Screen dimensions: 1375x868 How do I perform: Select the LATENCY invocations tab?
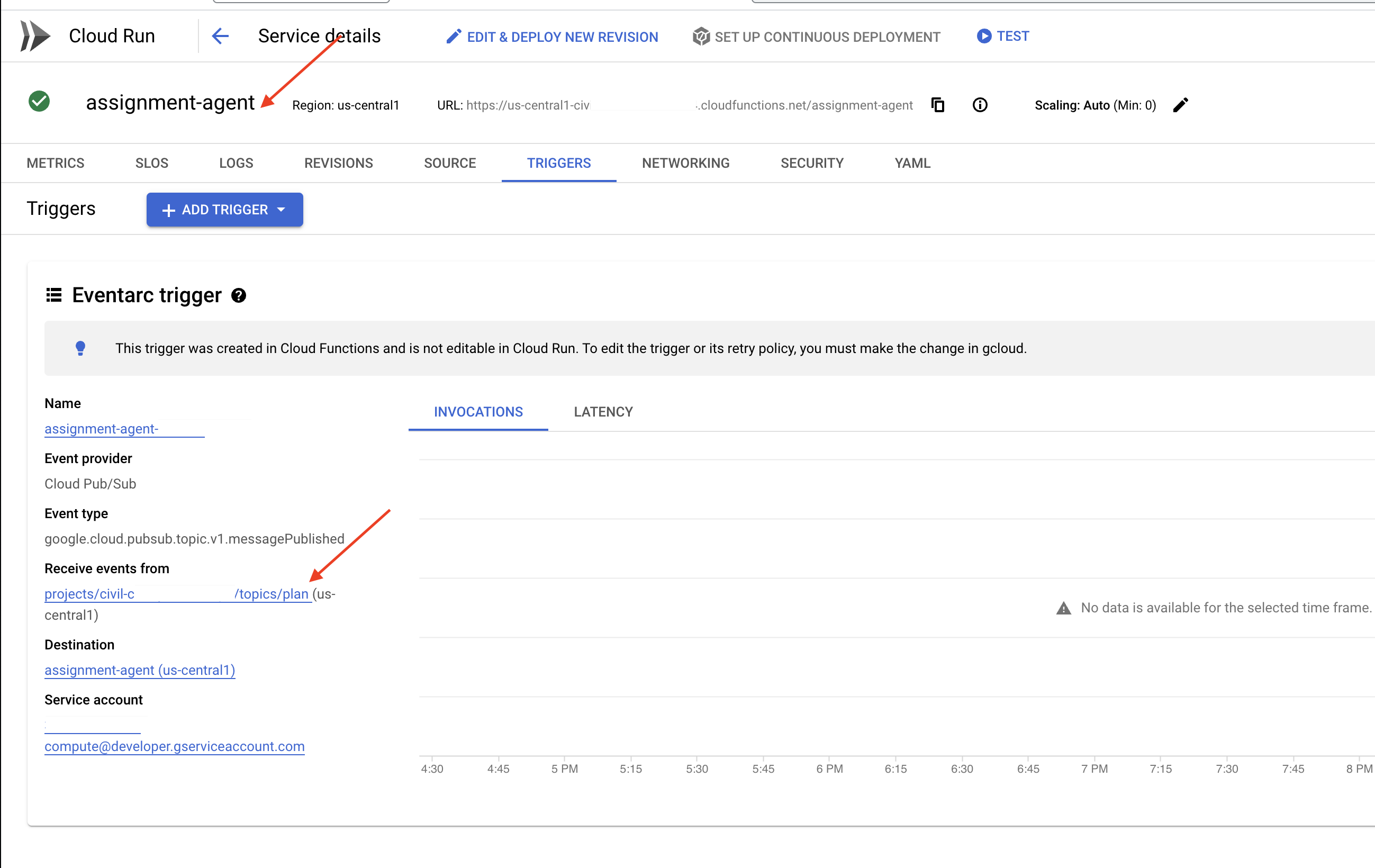point(602,411)
